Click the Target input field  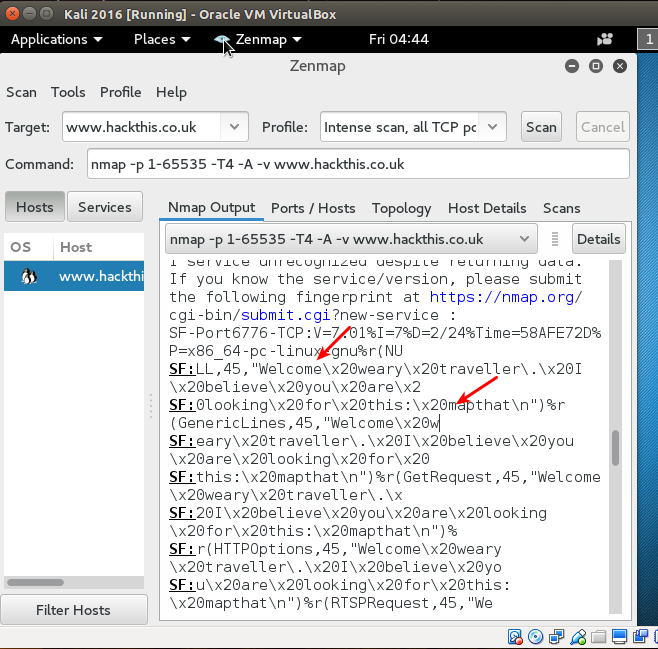click(143, 127)
